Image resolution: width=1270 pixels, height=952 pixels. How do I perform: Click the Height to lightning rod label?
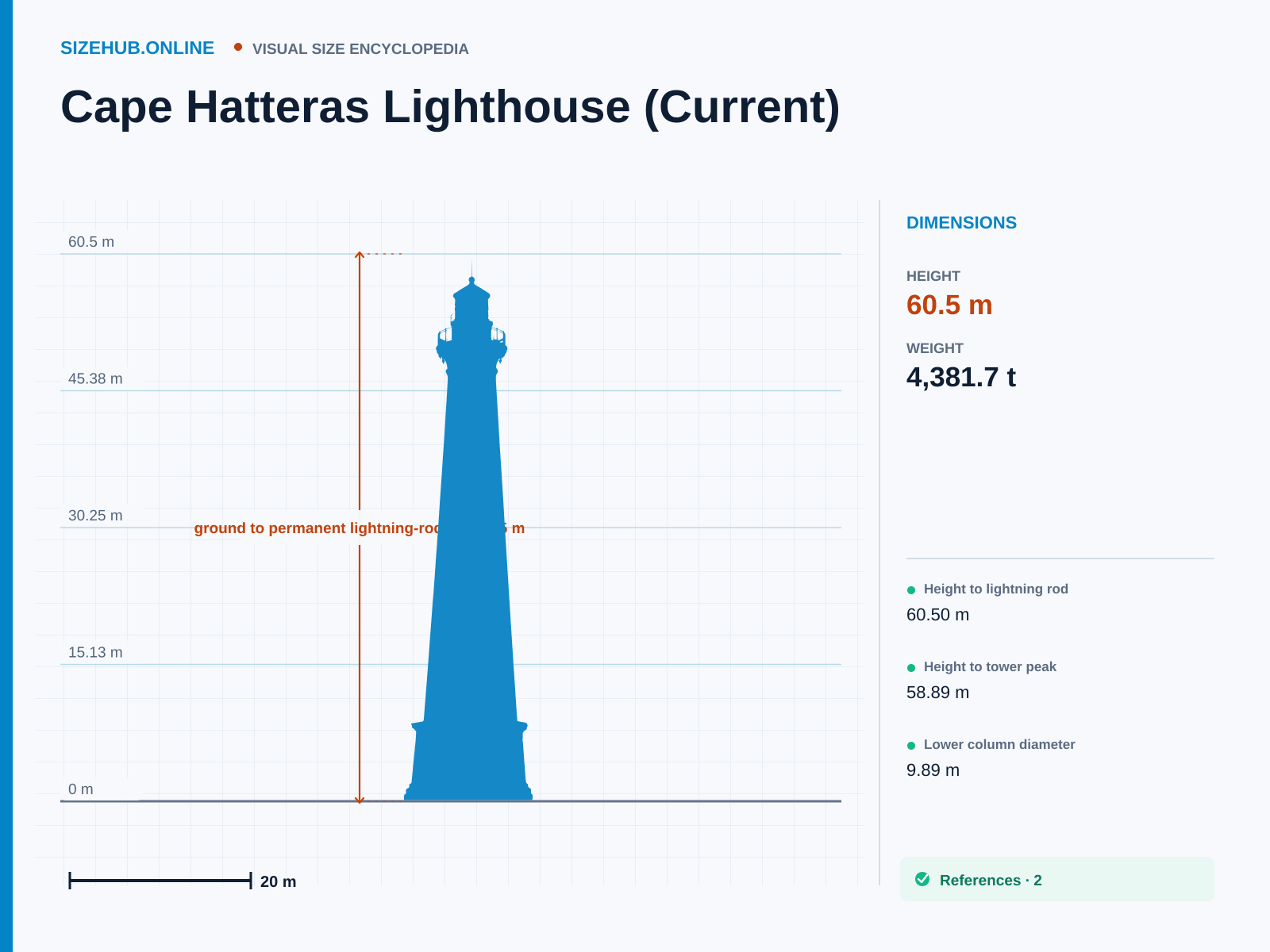point(995,589)
